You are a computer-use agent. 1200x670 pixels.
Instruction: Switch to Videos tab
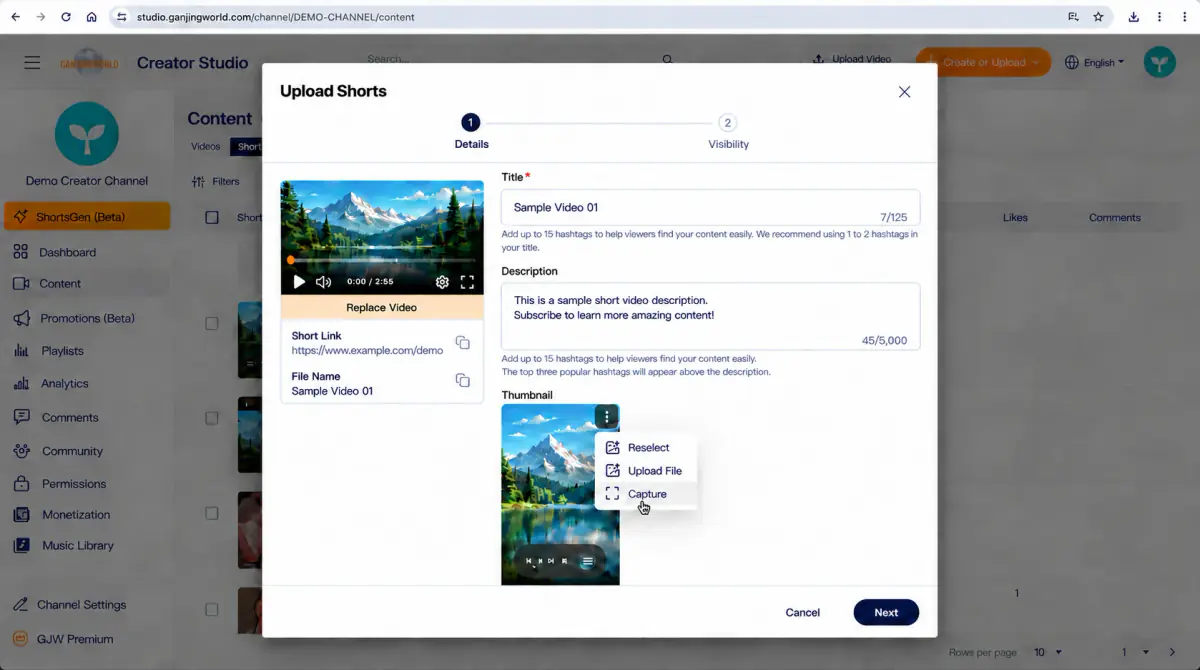coord(205,146)
